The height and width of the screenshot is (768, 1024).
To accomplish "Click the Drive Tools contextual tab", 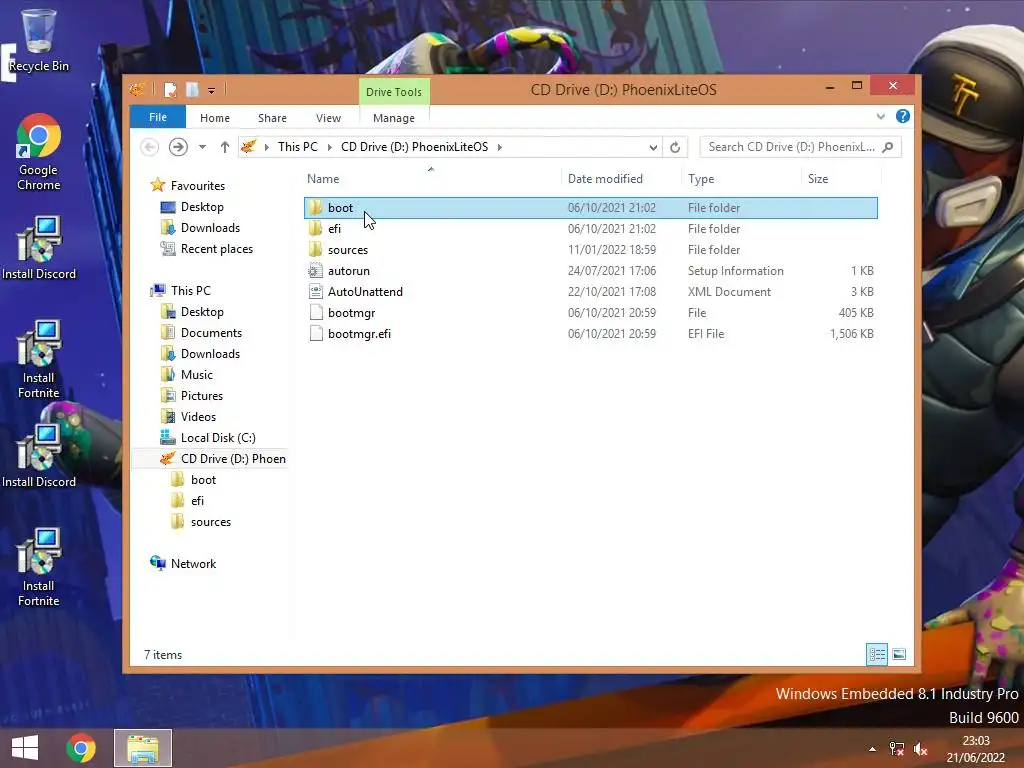I will [394, 92].
